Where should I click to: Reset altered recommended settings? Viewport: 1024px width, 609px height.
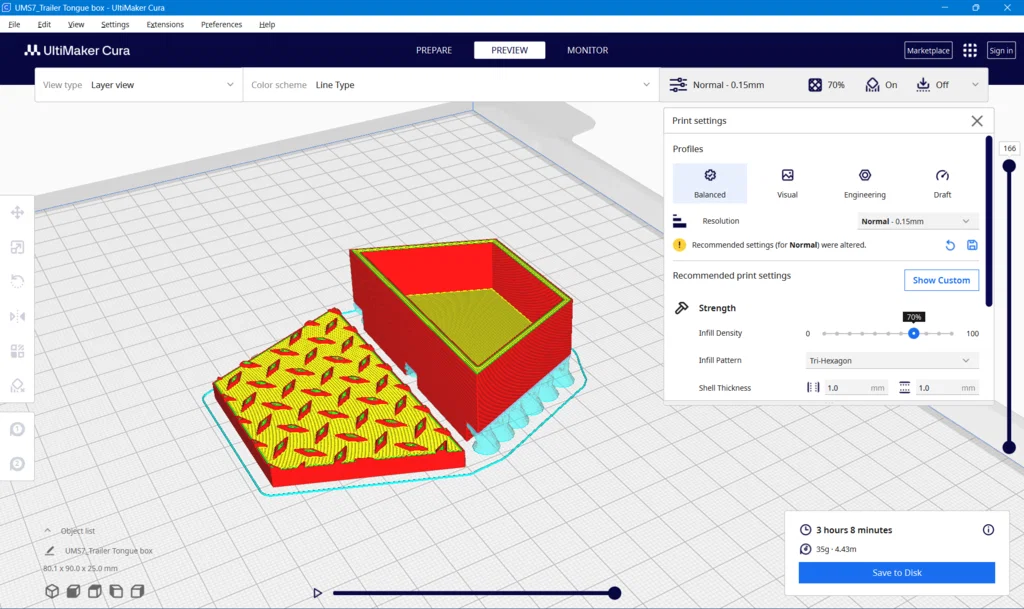[x=950, y=245]
